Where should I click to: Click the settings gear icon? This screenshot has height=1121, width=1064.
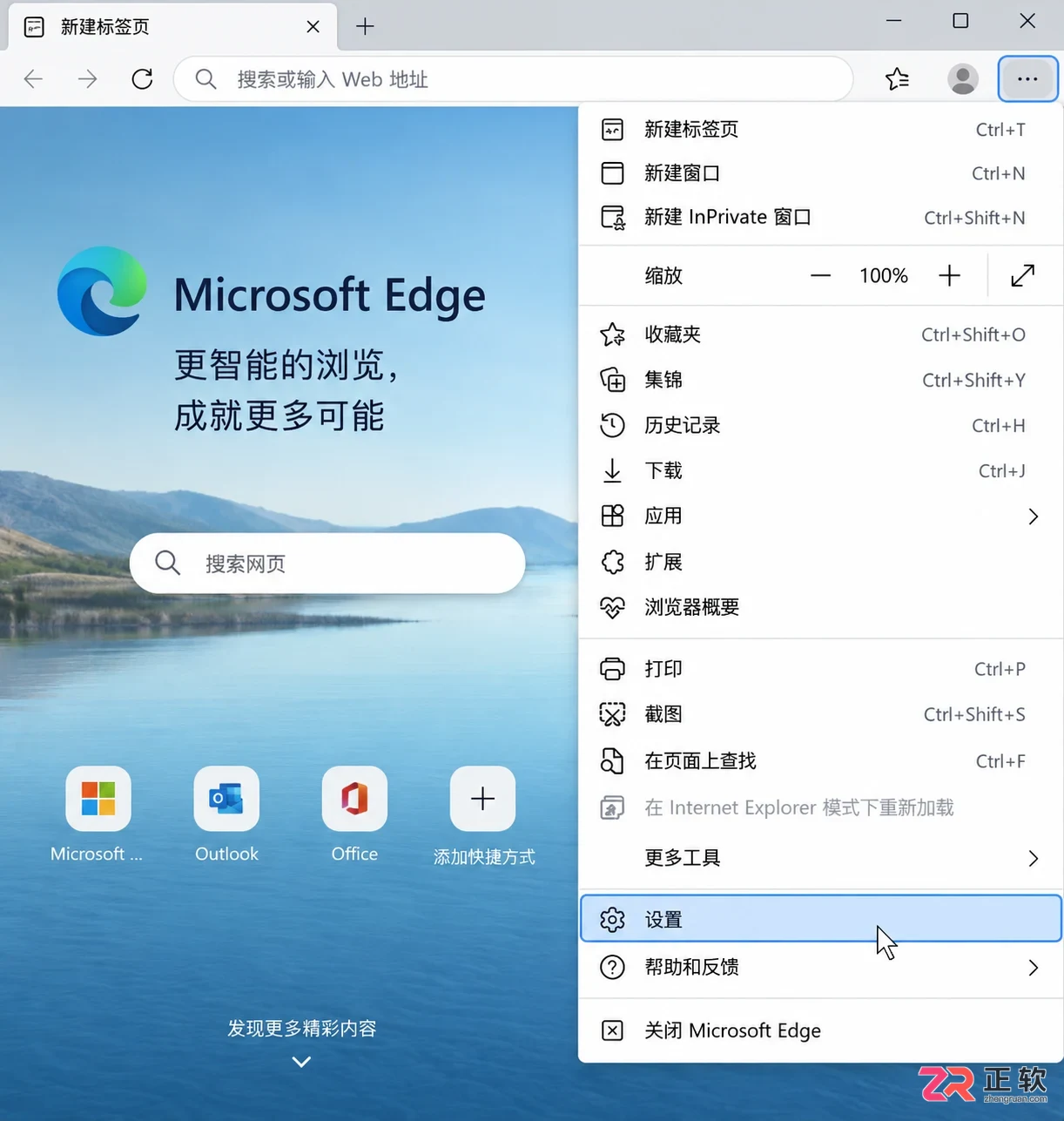612,919
